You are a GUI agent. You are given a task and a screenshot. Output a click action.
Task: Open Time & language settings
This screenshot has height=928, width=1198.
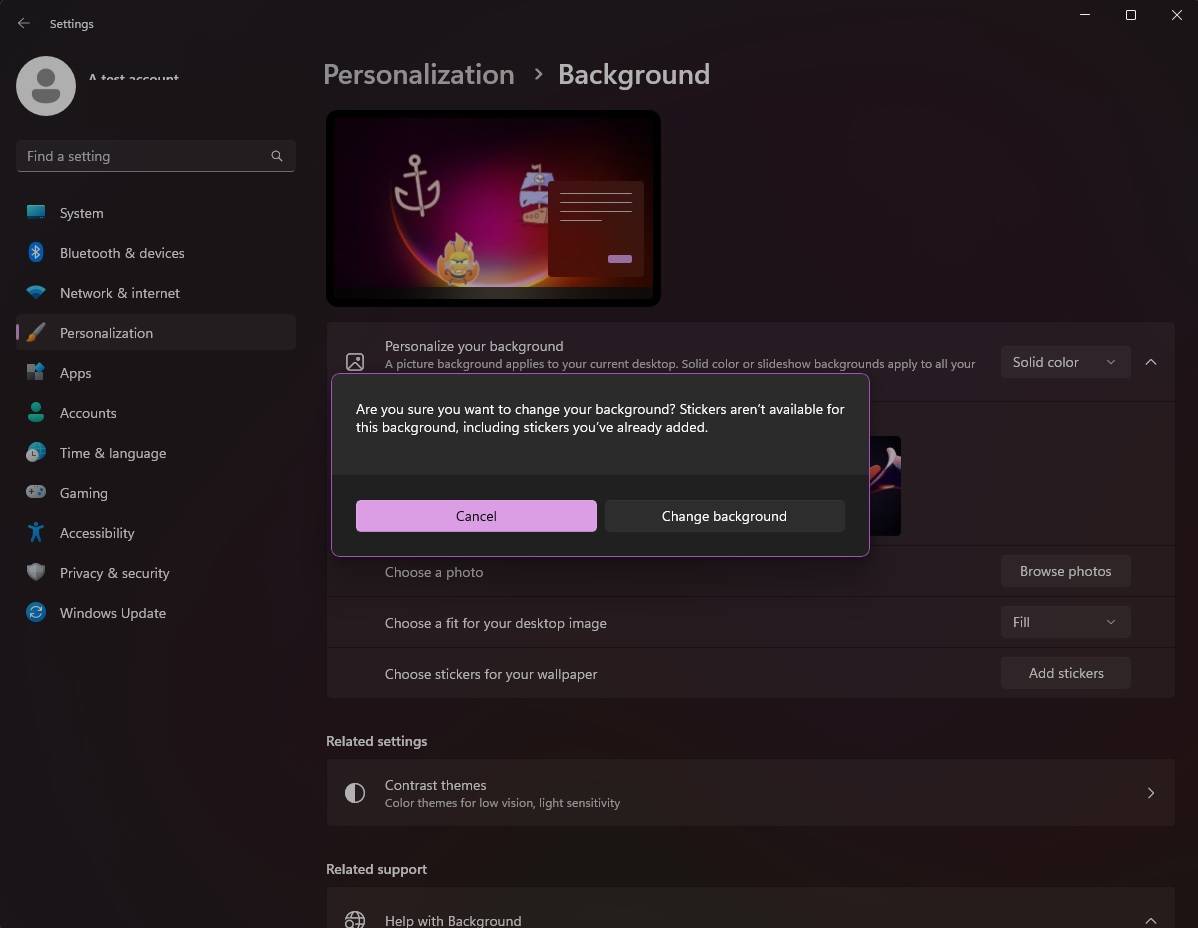(x=112, y=453)
